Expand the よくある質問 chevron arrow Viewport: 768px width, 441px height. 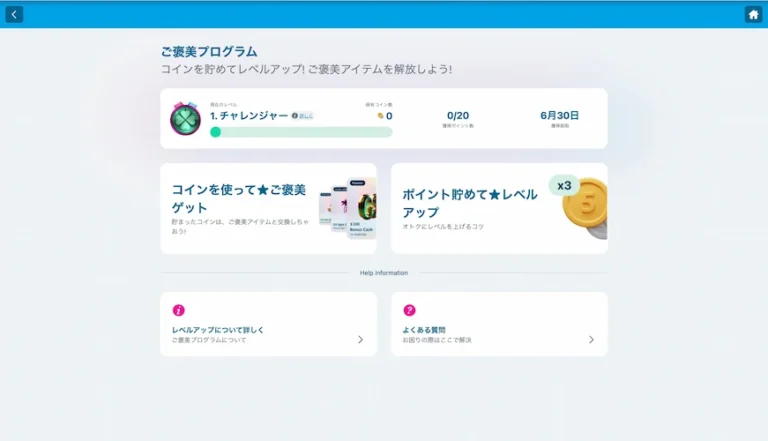coord(591,340)
